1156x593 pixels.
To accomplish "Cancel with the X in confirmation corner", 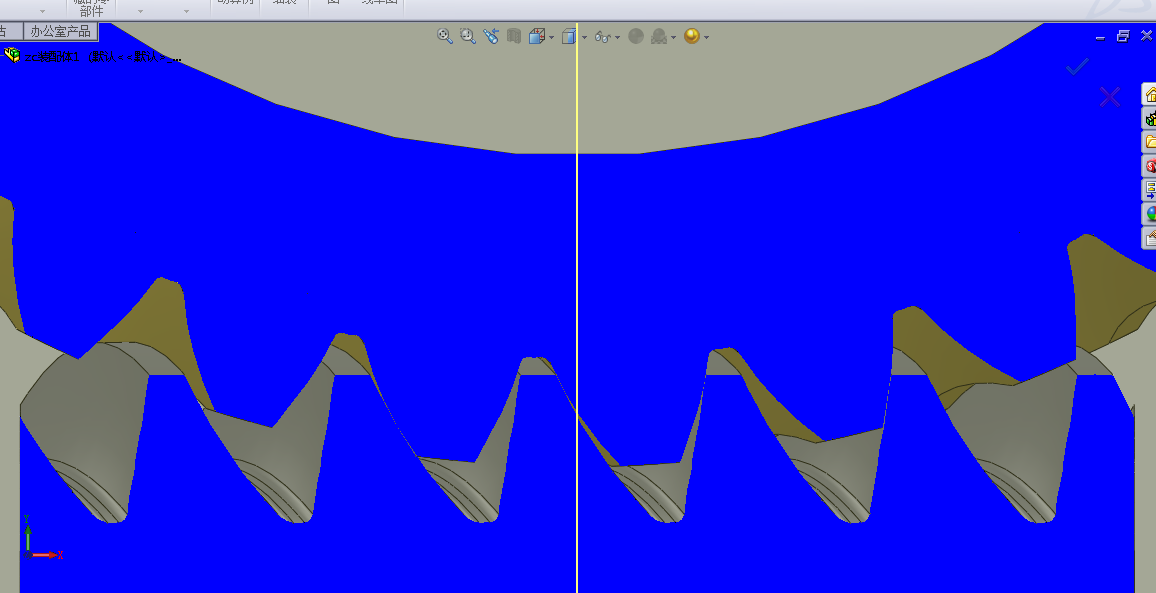I will coord(1110,97).
